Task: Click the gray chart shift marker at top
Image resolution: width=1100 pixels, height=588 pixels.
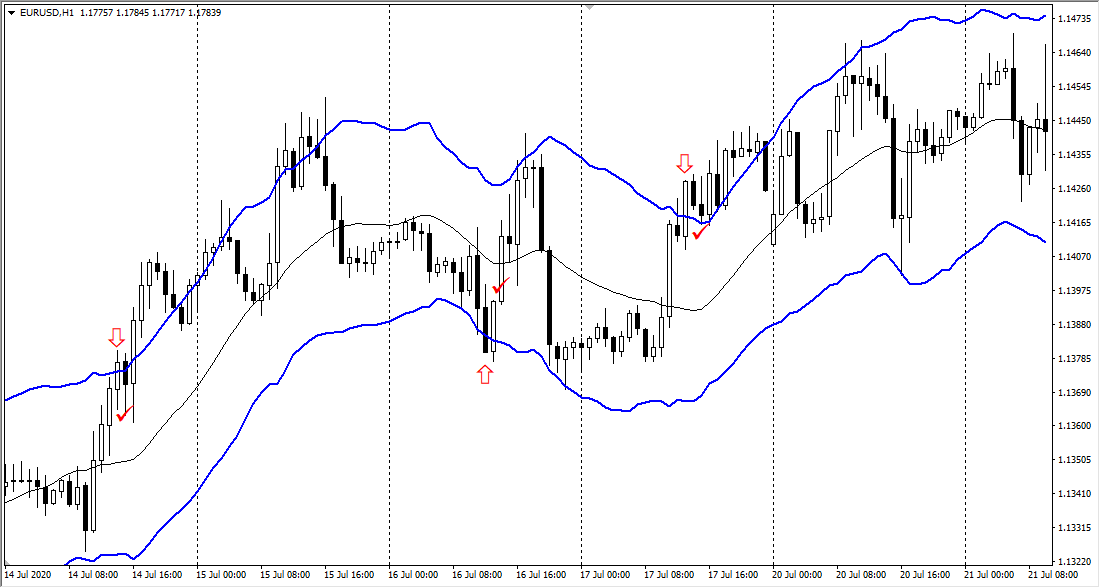Action: 590,6
